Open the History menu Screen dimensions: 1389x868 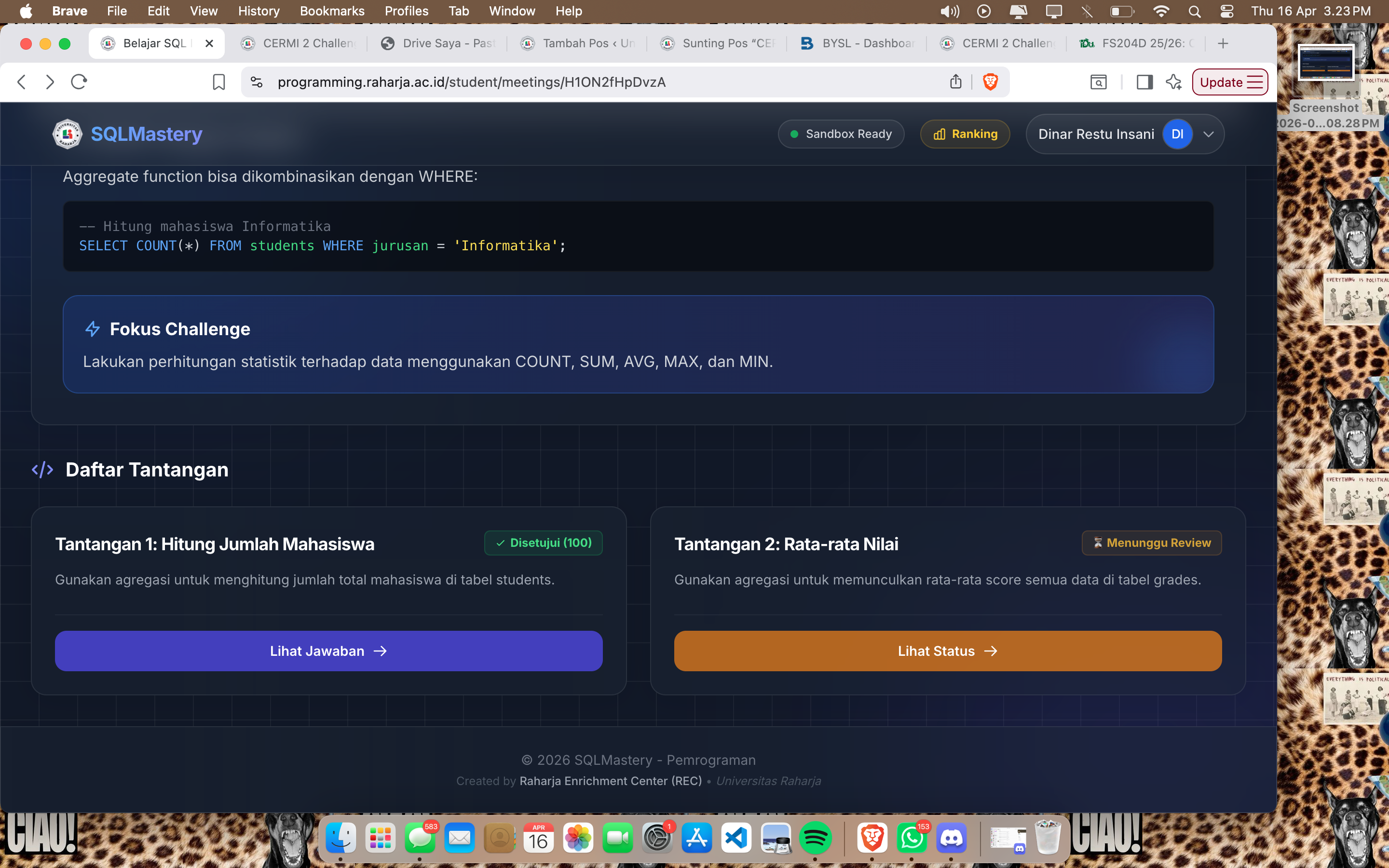pos(259,11)
